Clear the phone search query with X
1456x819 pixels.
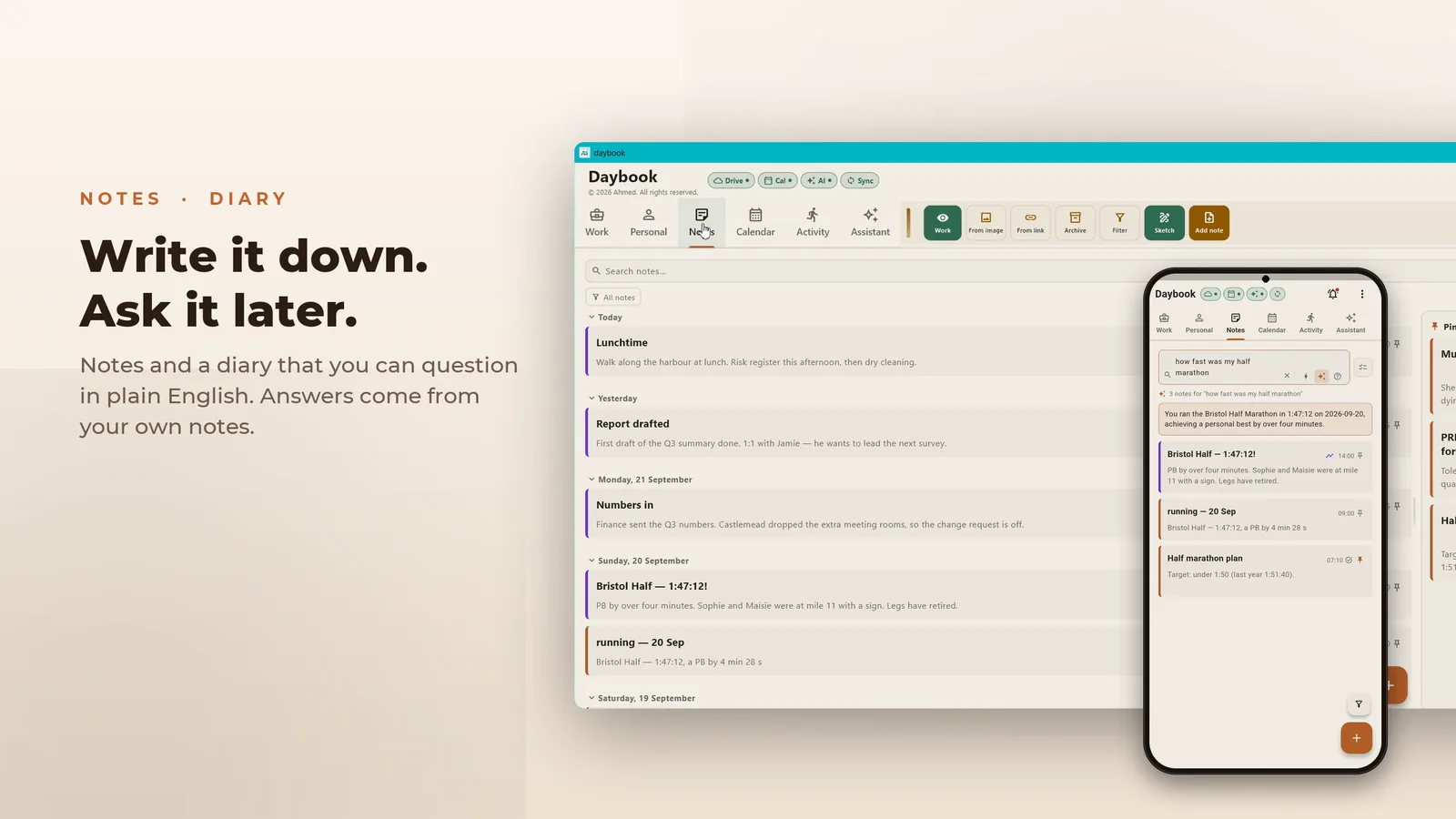tap(1287, 376)
